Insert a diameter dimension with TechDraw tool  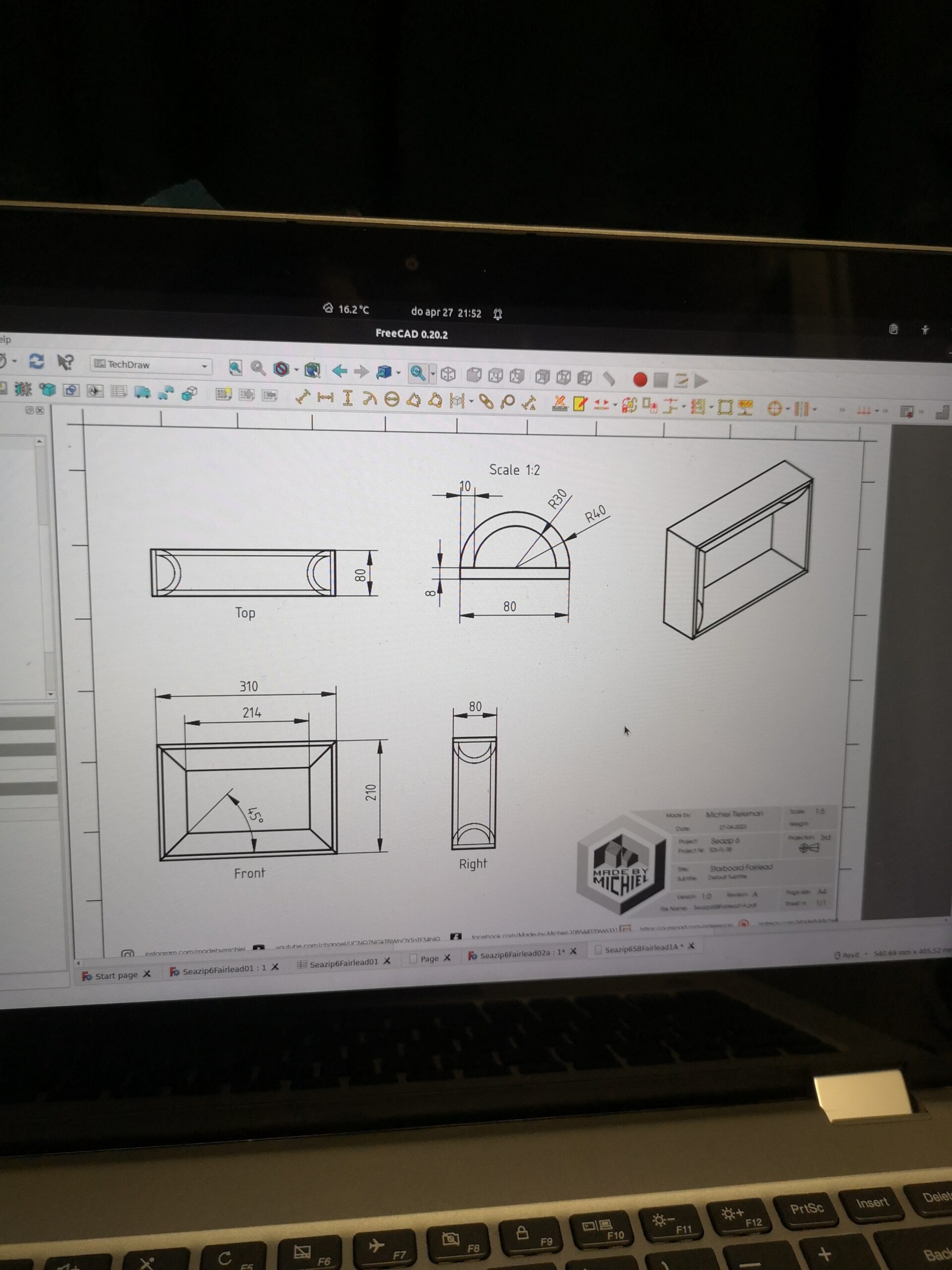[x=391, y=399]
